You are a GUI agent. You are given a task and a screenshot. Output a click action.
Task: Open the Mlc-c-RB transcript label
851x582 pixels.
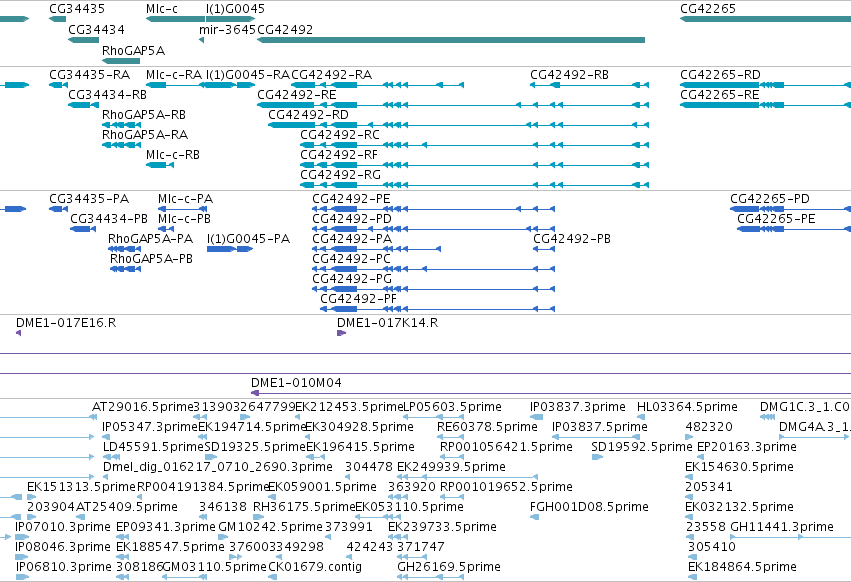click(x=173, y=155)
